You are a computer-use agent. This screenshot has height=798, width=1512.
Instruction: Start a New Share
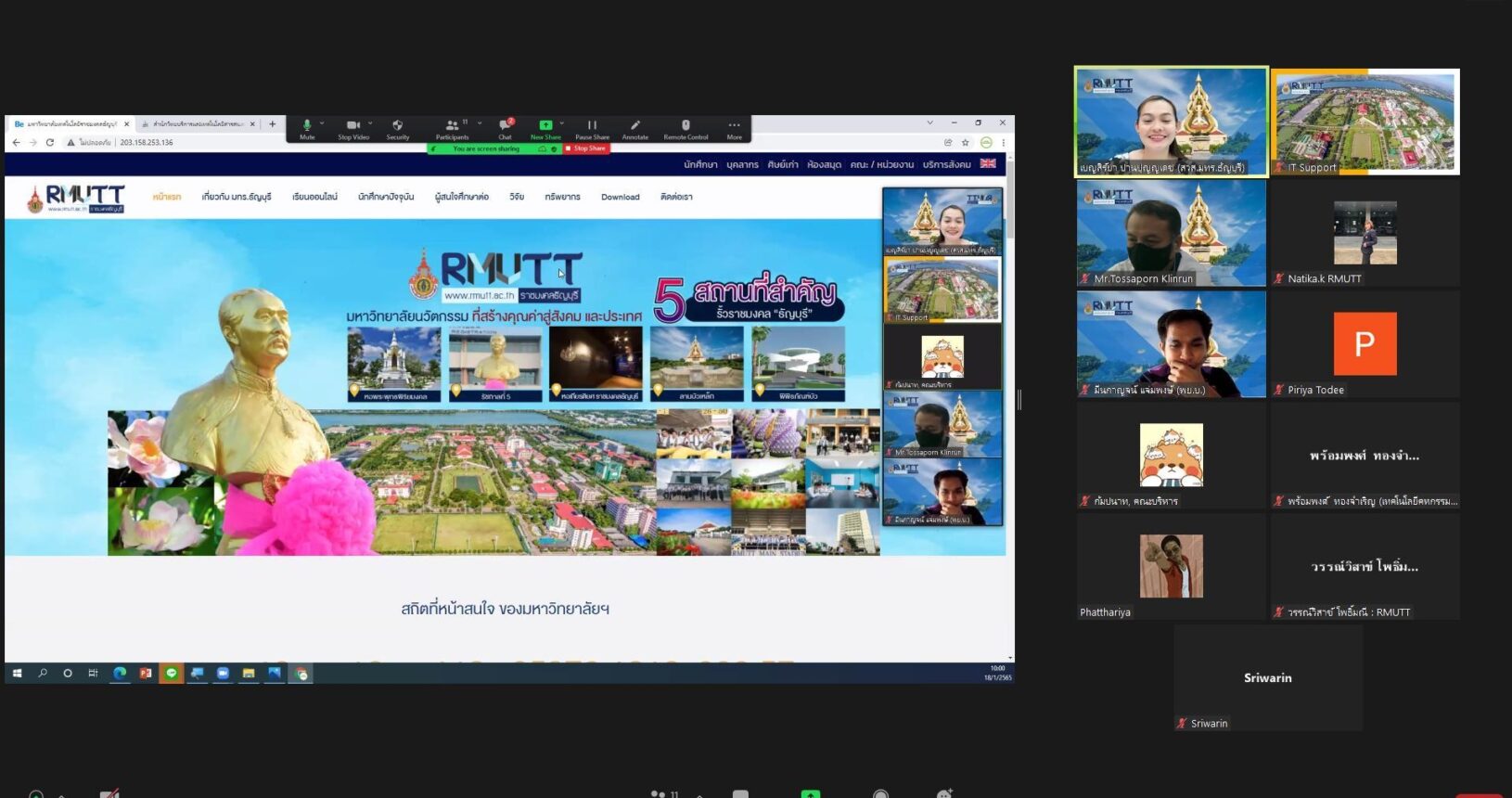click(x=545, y=129)
